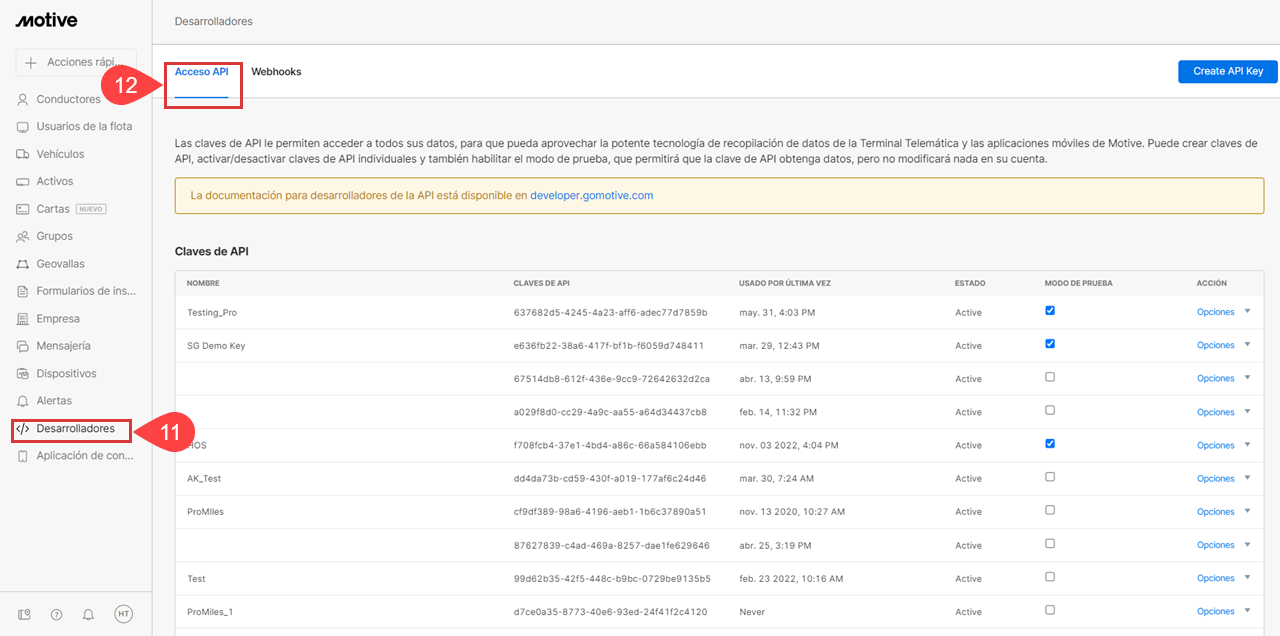Select the Acceso API tab
The width and height of the screenshot is (1280, 636).
click(x=202, y=72)
